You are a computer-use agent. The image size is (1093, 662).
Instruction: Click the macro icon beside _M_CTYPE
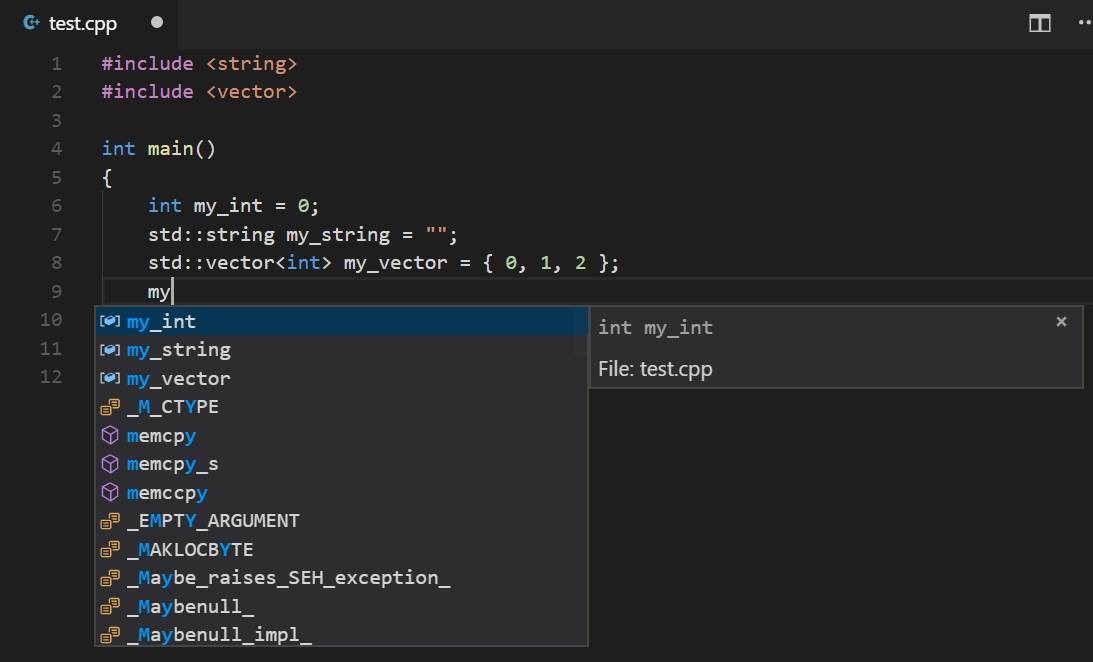coord(110,407)
